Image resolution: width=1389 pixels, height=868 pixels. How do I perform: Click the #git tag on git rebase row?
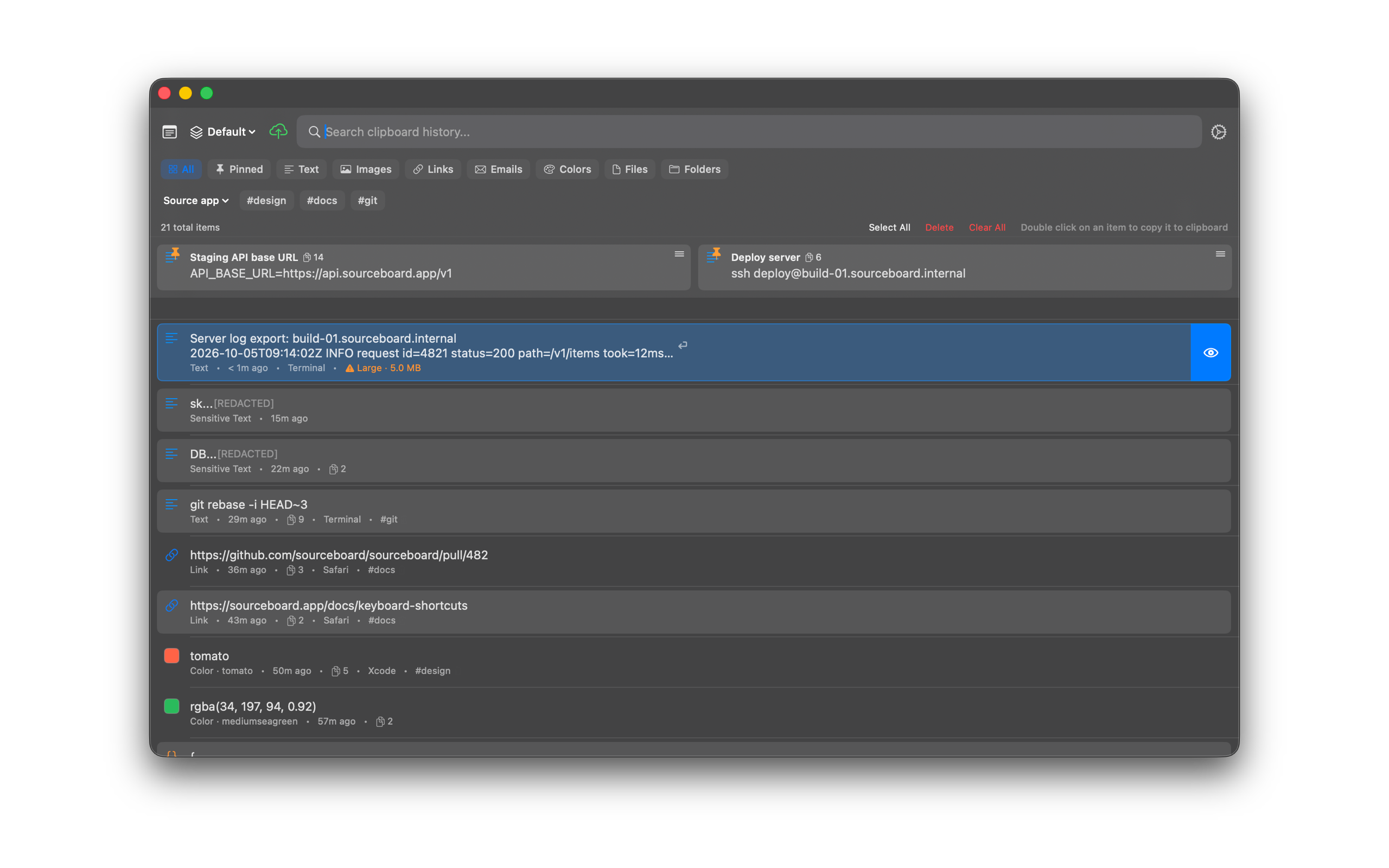pos(388,520)
